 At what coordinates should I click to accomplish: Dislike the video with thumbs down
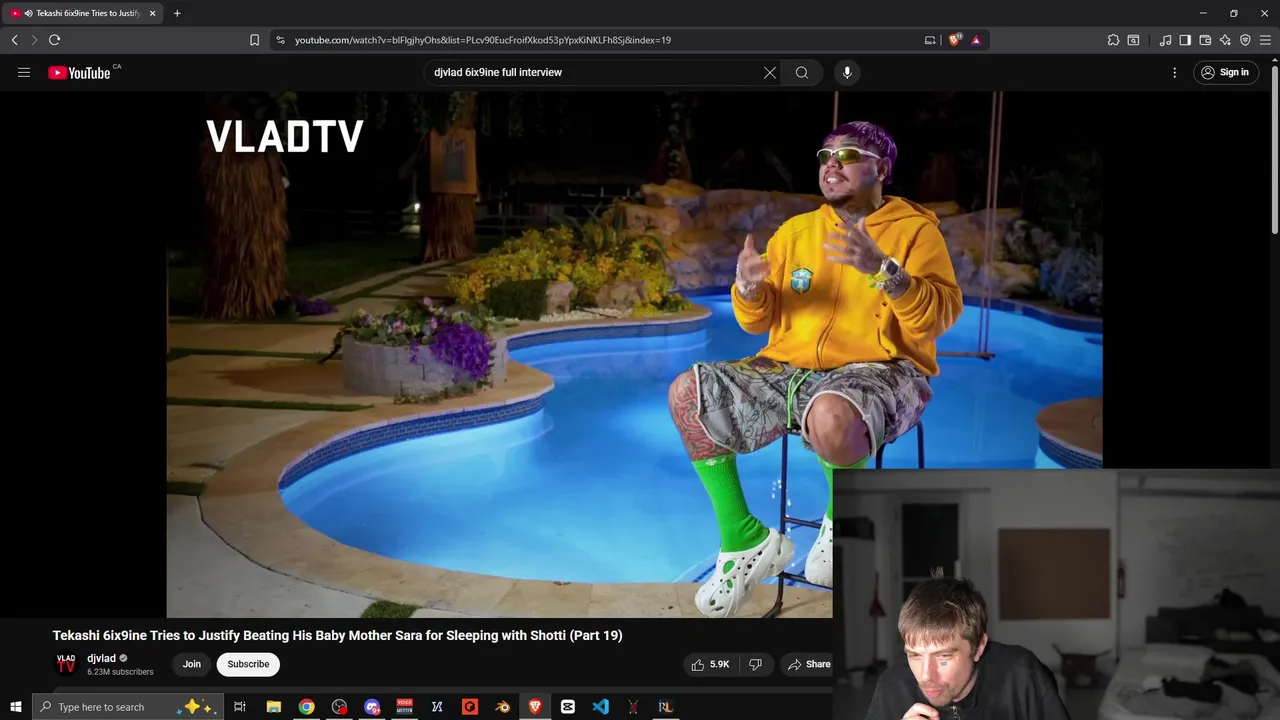[x=756, y=664]
